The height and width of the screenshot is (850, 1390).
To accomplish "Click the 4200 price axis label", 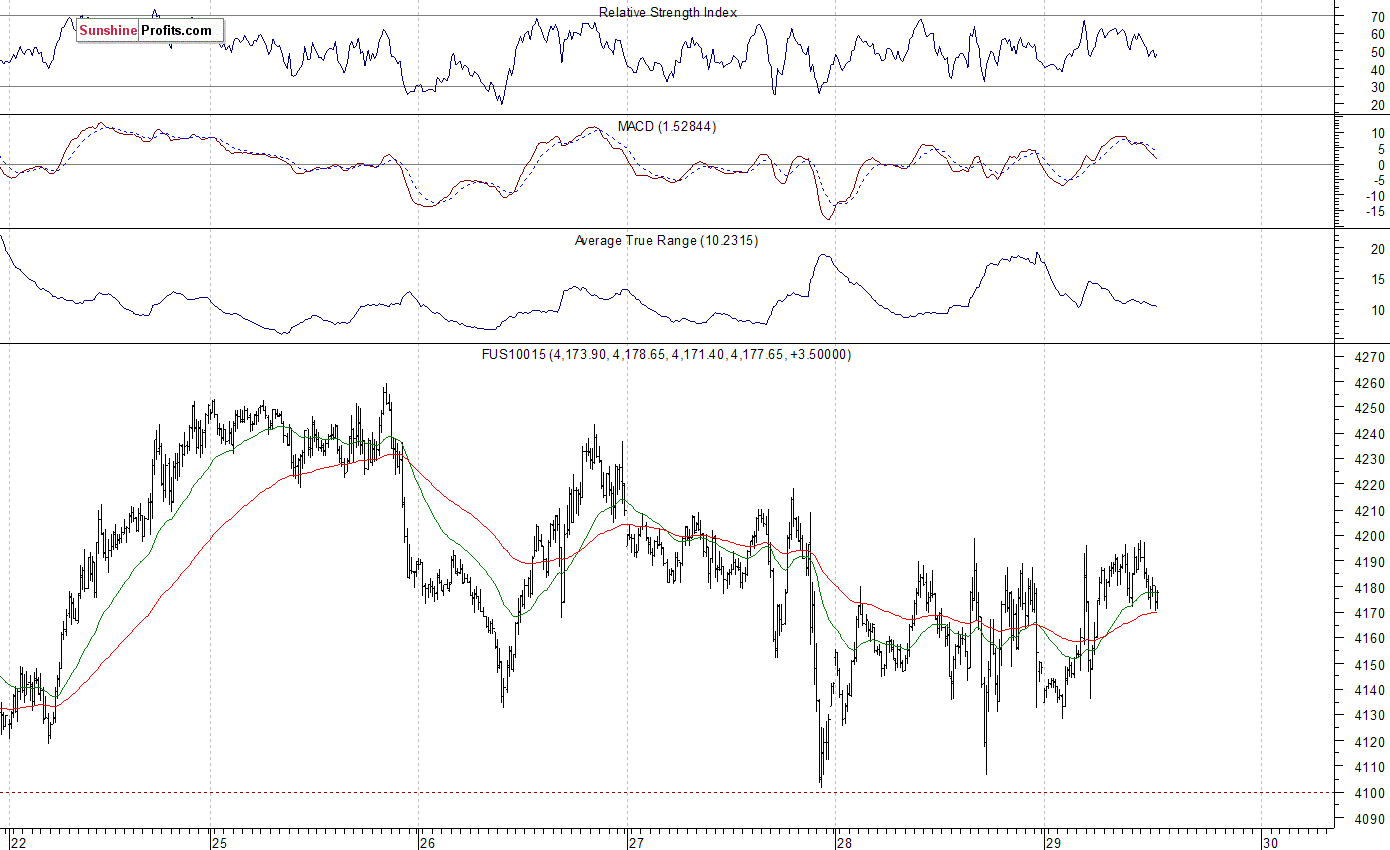I will click(1369, 536).
